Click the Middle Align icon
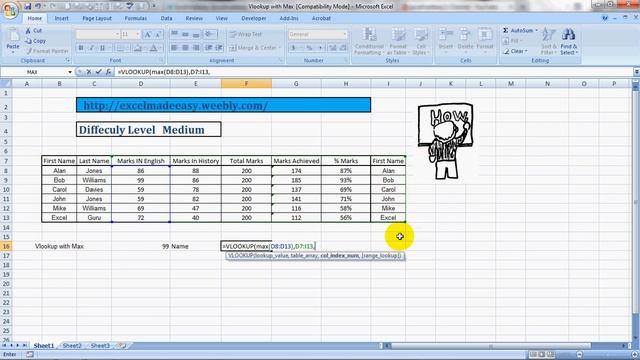This screenshot has width=640, height=360. click(x=185, y=34)
